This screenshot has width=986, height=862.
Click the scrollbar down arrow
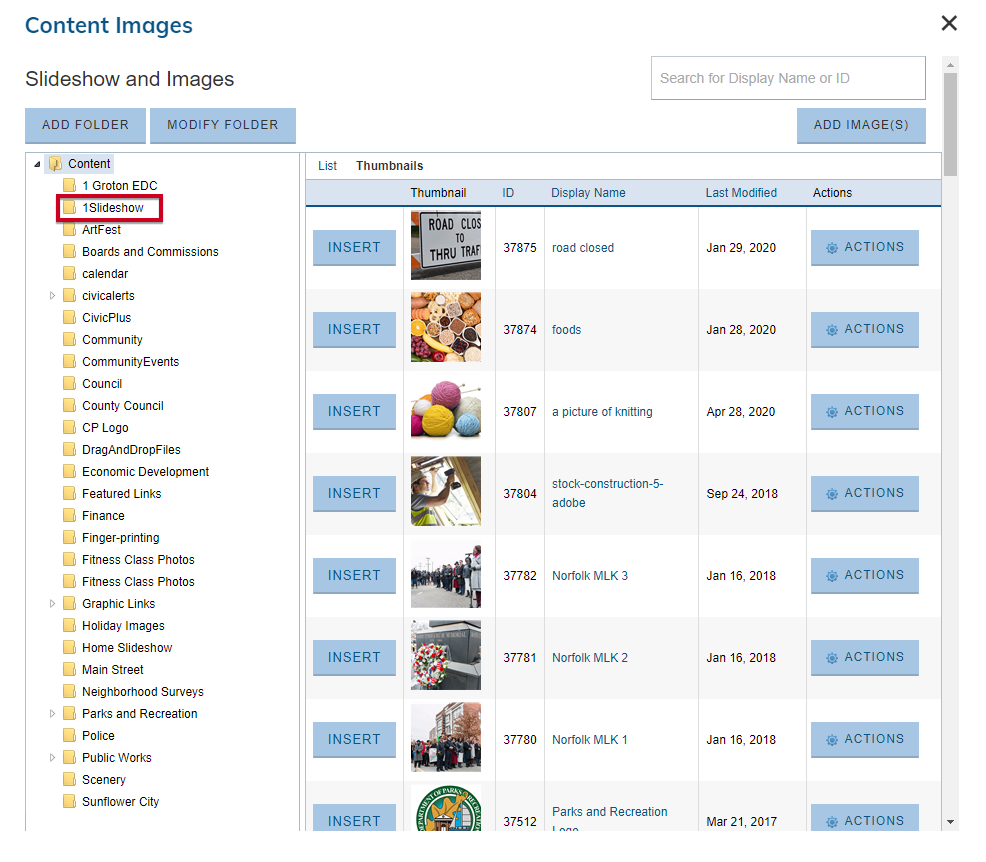(x=950, y=822)
